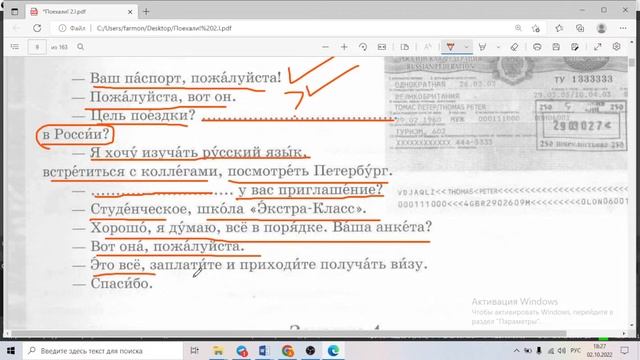
Task: Click the page number input box
Action: click(37, 47)
